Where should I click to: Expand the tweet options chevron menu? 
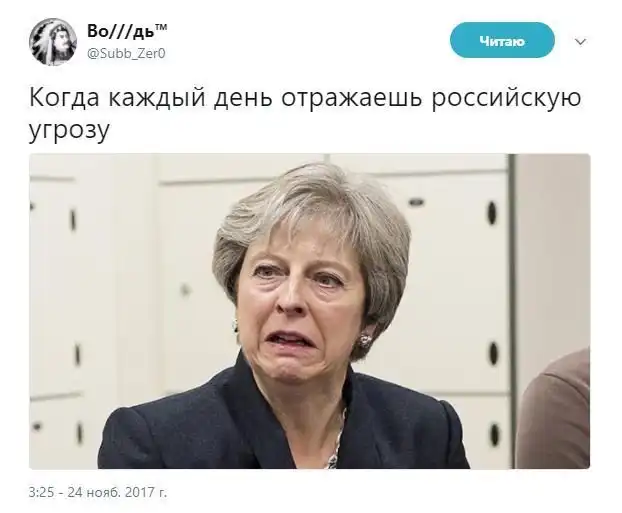(580, 41)
